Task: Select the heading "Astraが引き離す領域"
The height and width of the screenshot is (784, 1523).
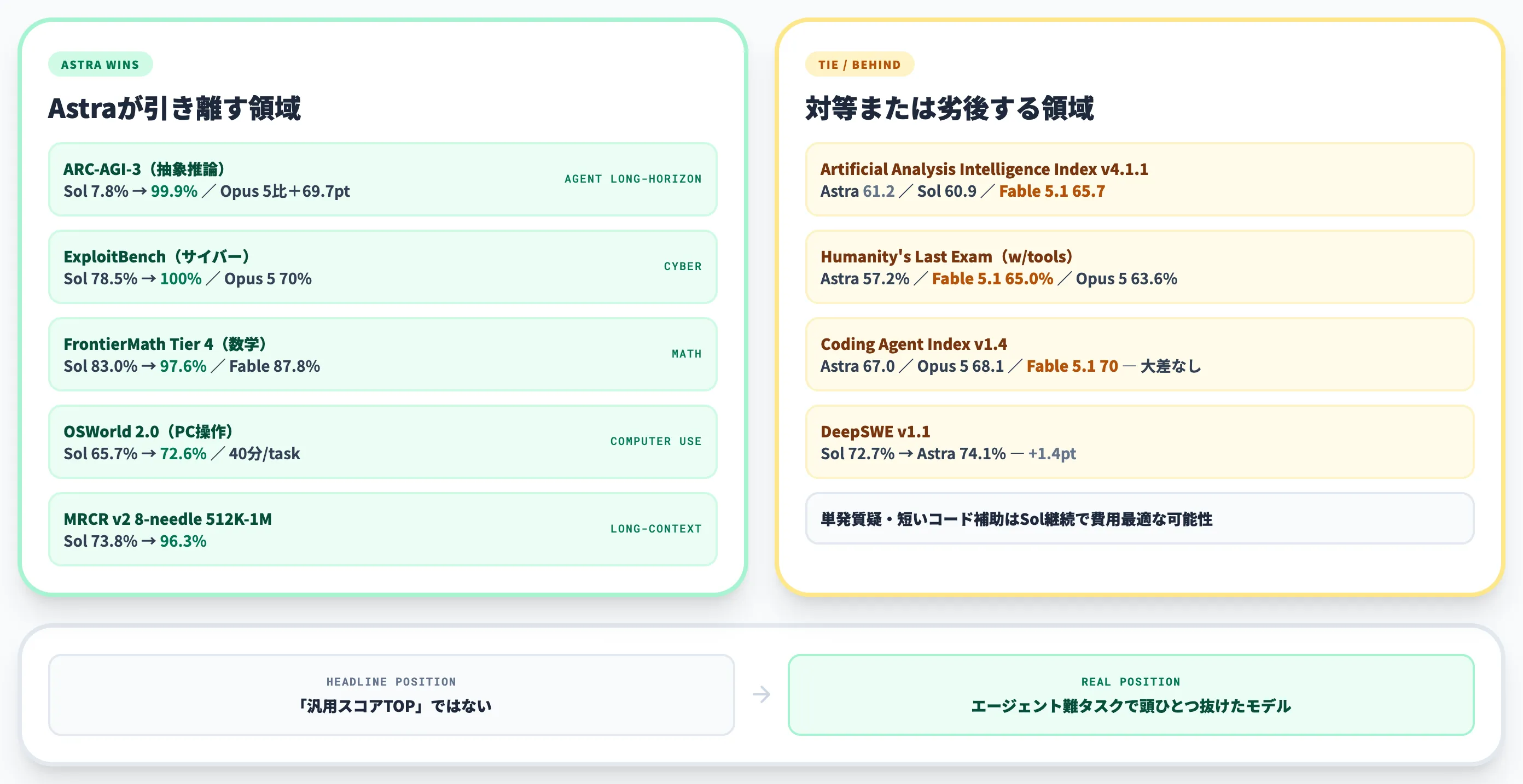Action: [x=175, y=109]
